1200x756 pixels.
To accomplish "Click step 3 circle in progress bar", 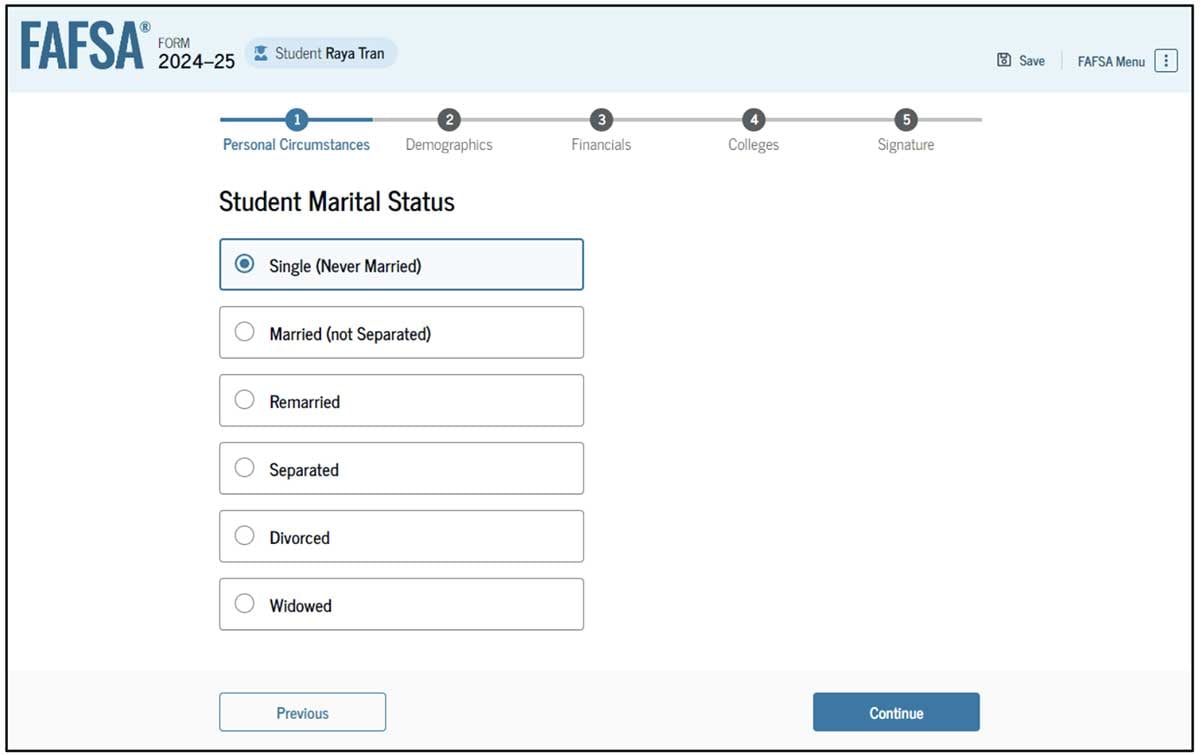I will tap(601, 120).
